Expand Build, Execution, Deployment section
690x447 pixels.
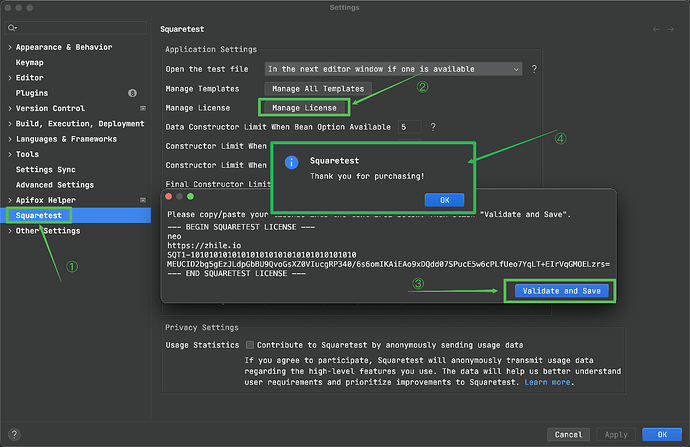pos(10,124)
